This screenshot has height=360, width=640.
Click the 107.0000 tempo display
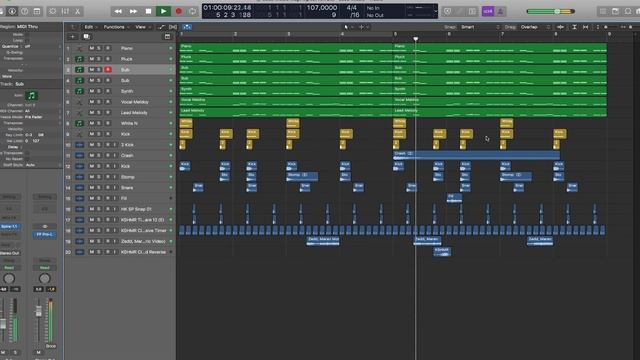tap(322, 8)
